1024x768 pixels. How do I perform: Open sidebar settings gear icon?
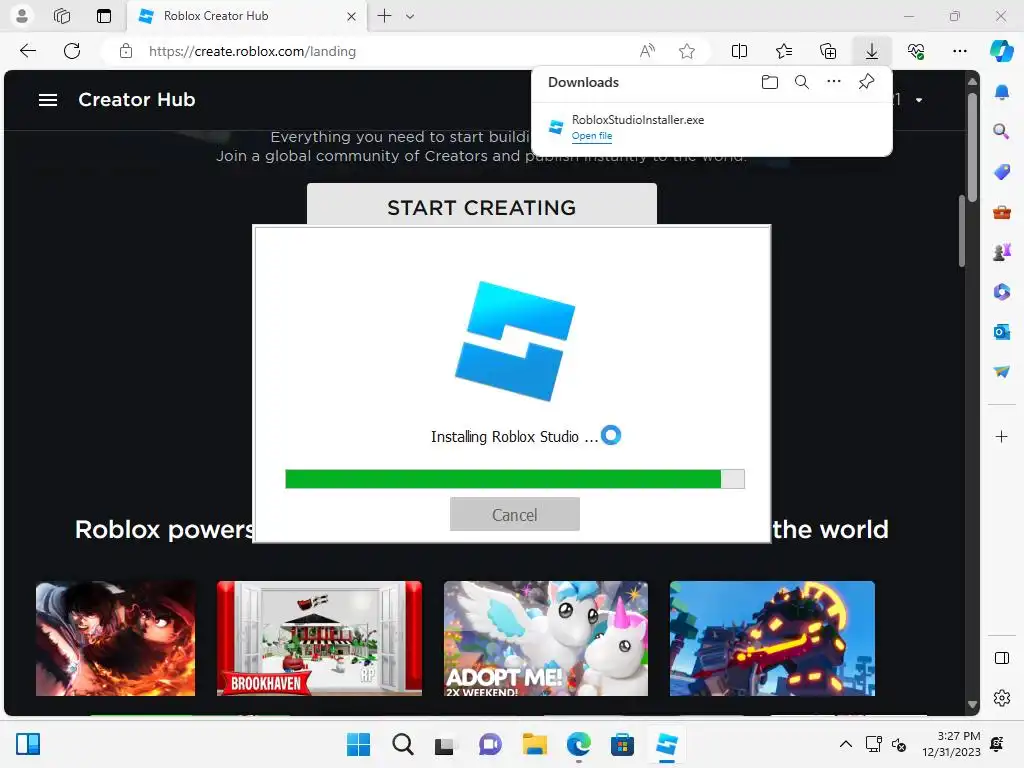[x=1002, y=698]
